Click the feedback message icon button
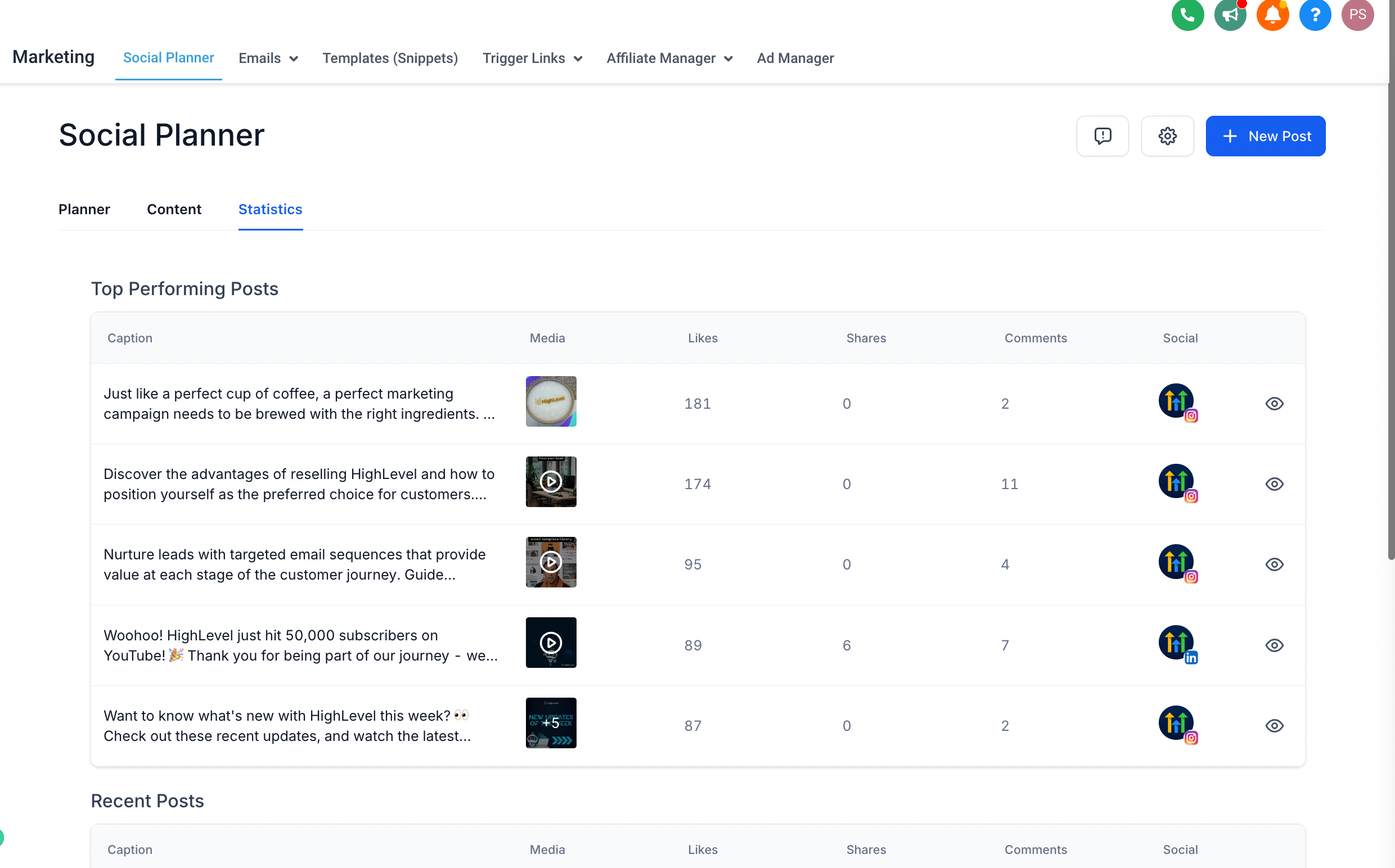The image size is (1395, 868). pos(1102,136)
